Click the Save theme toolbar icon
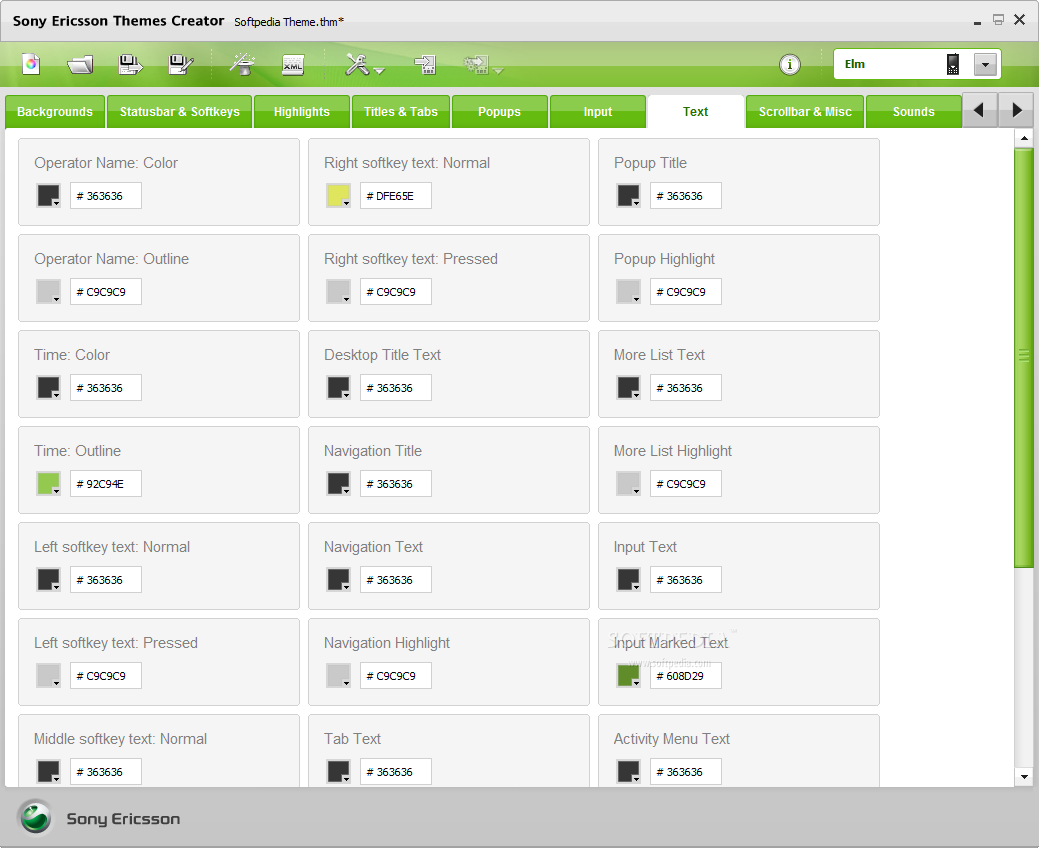 point(130,64)
